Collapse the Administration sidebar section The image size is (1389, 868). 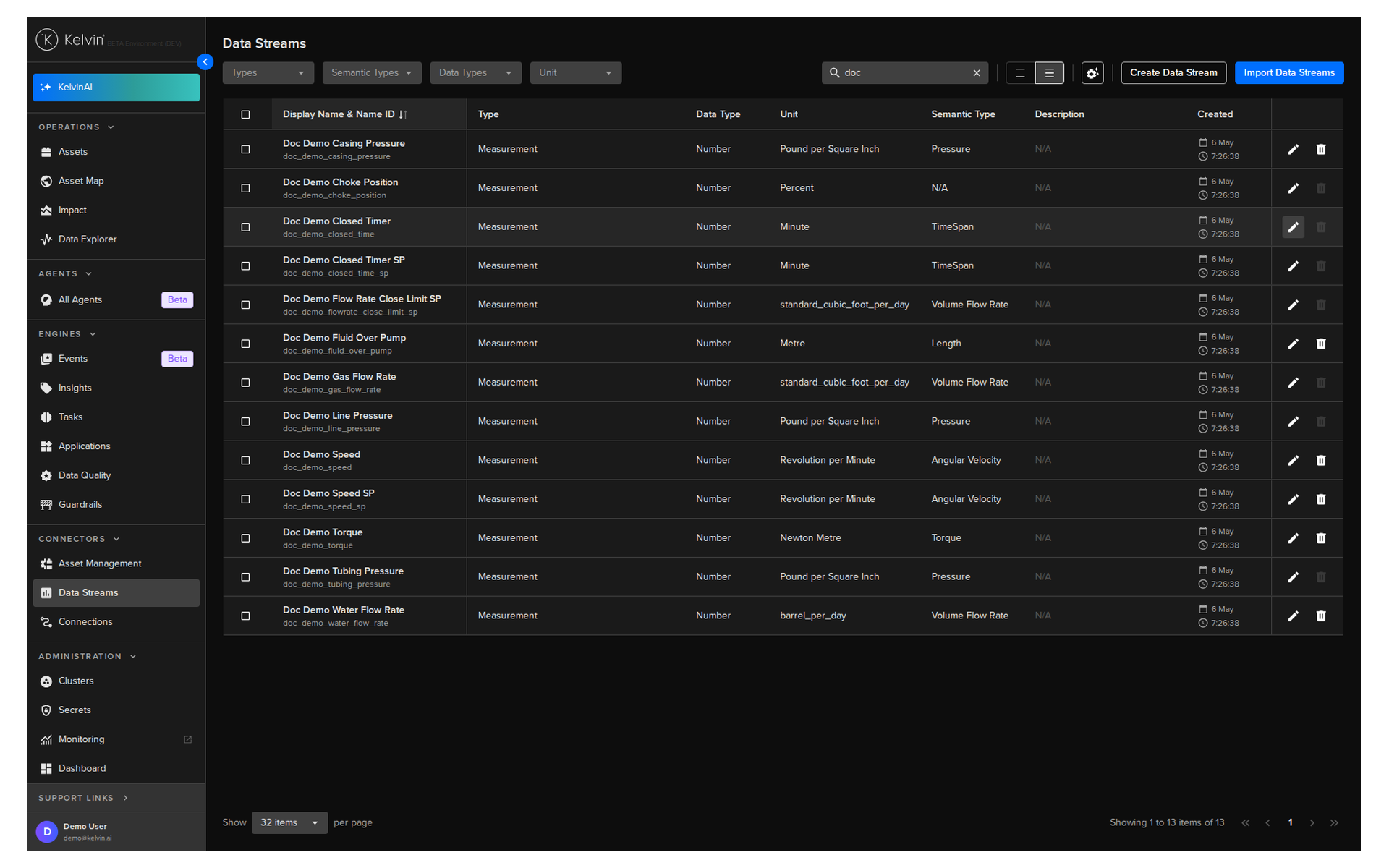pyautogui.click(x=88, y=657)
